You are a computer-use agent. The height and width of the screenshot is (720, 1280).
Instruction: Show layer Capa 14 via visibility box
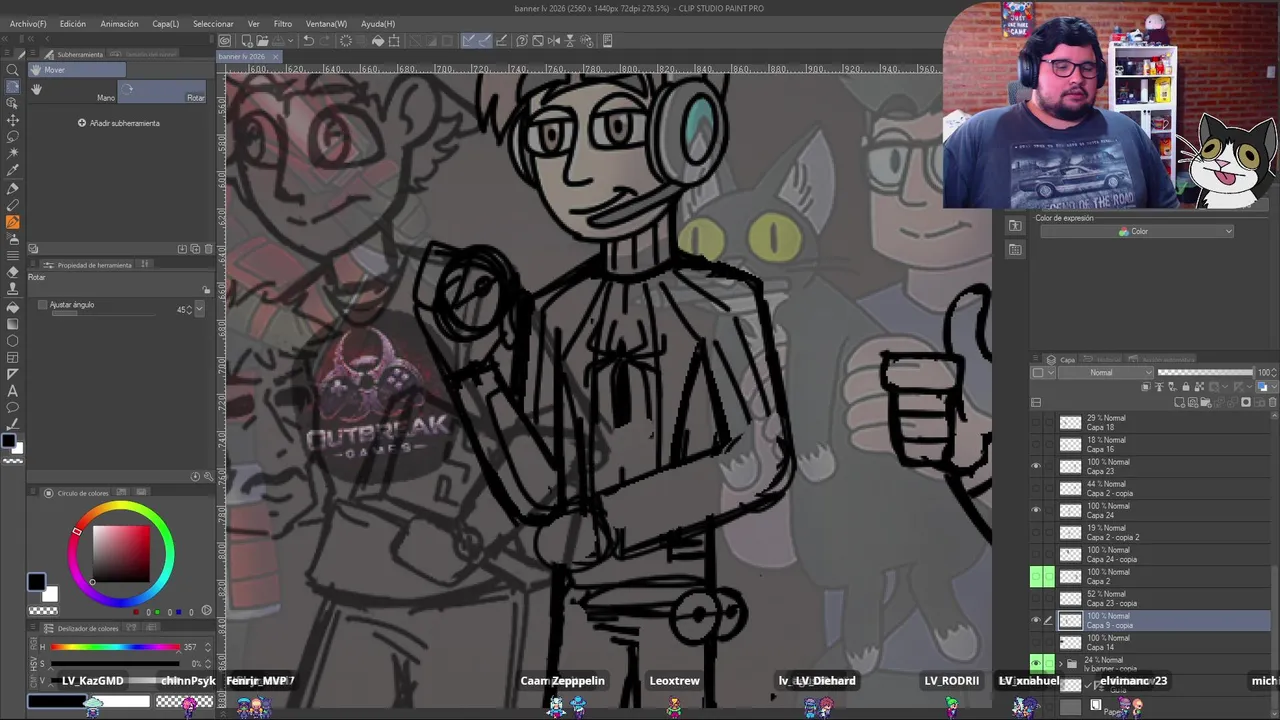1036,643
